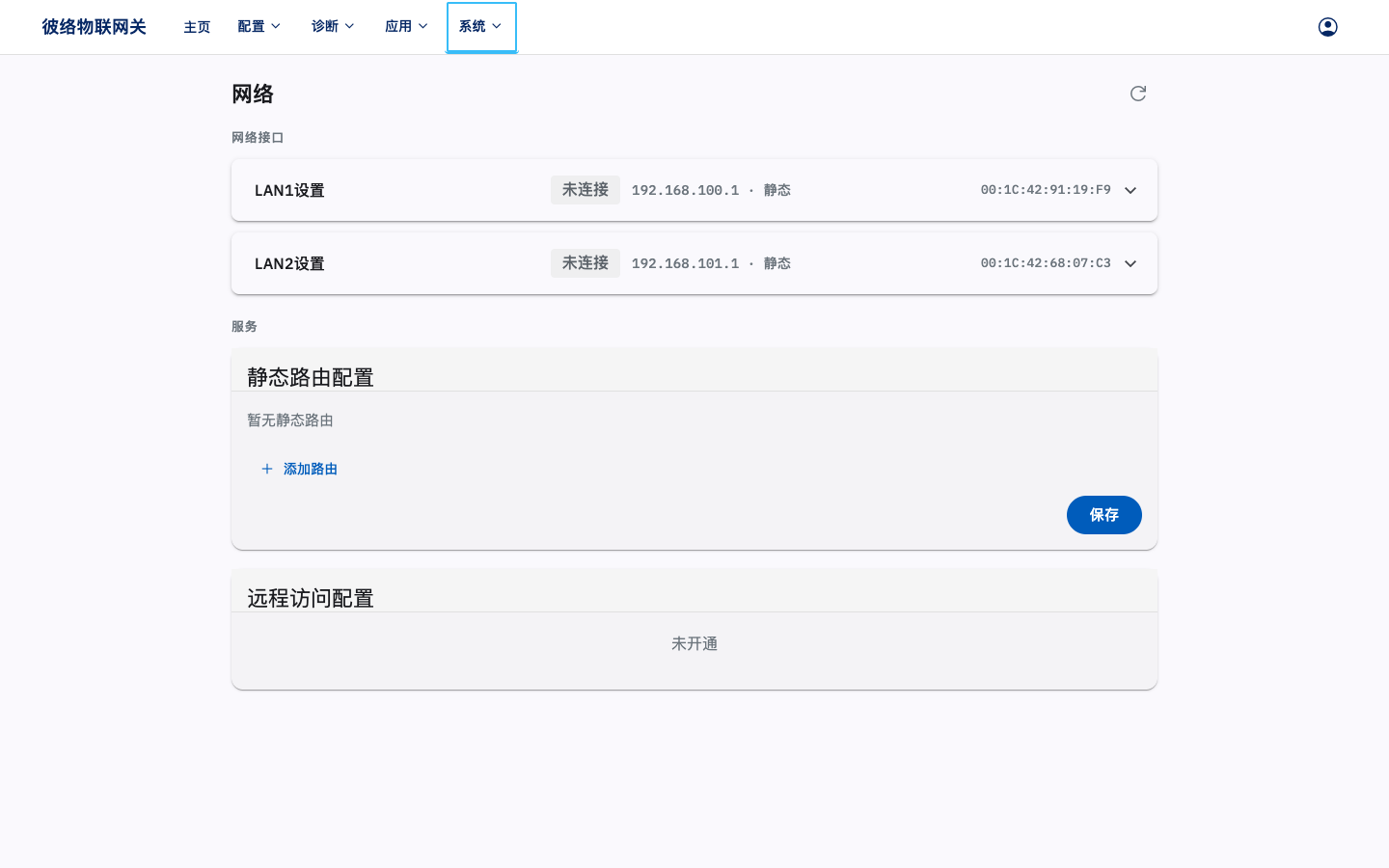Image resolution: width=1389 pixels, height=868 pixels.
Task: Go to the 主页 nav item
Action: point(197,27)
